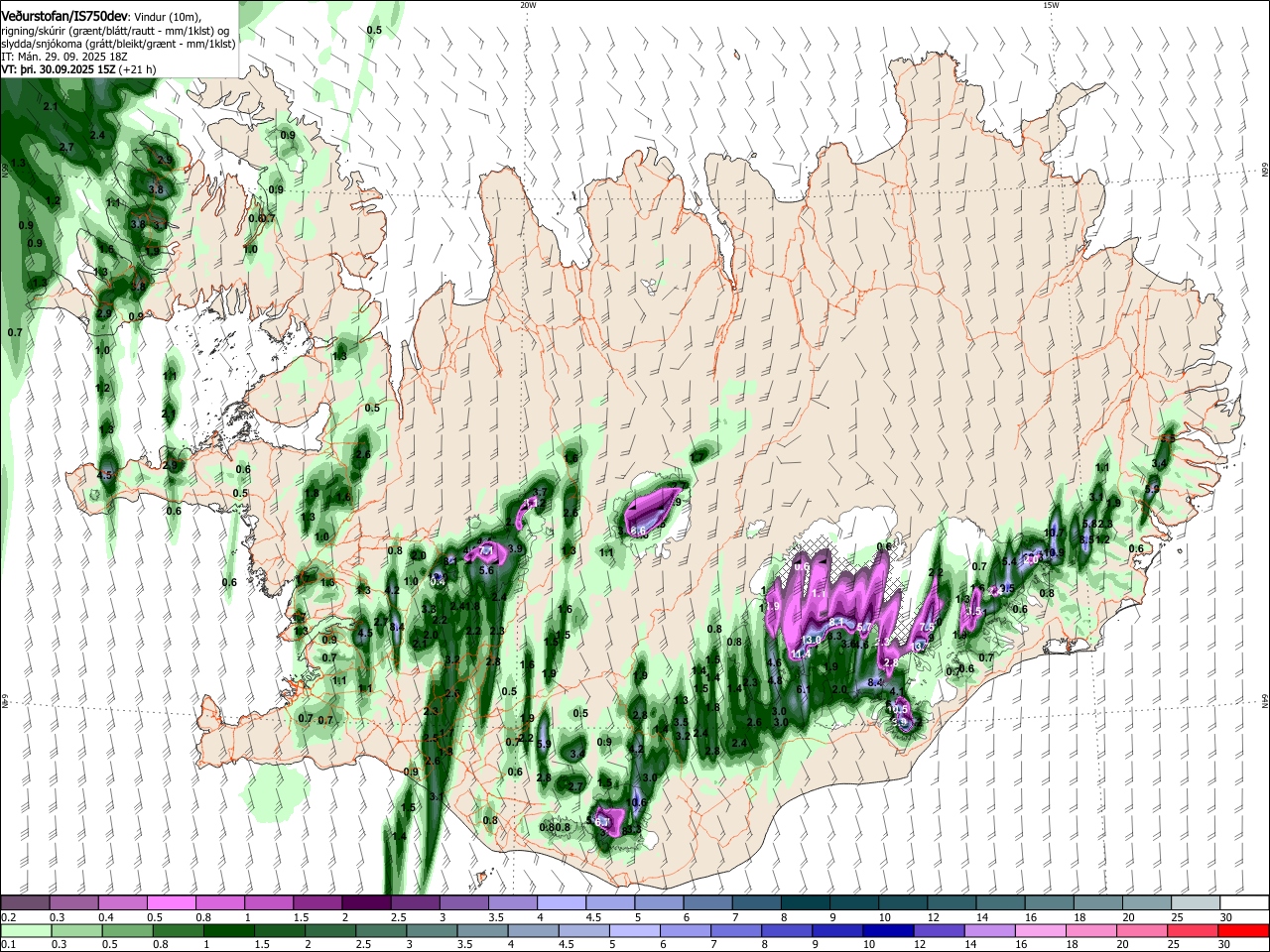Pick the darkest green lower legend swatch at 1
The height and width of the screenshot is (952, 1270).
[229, 930]
